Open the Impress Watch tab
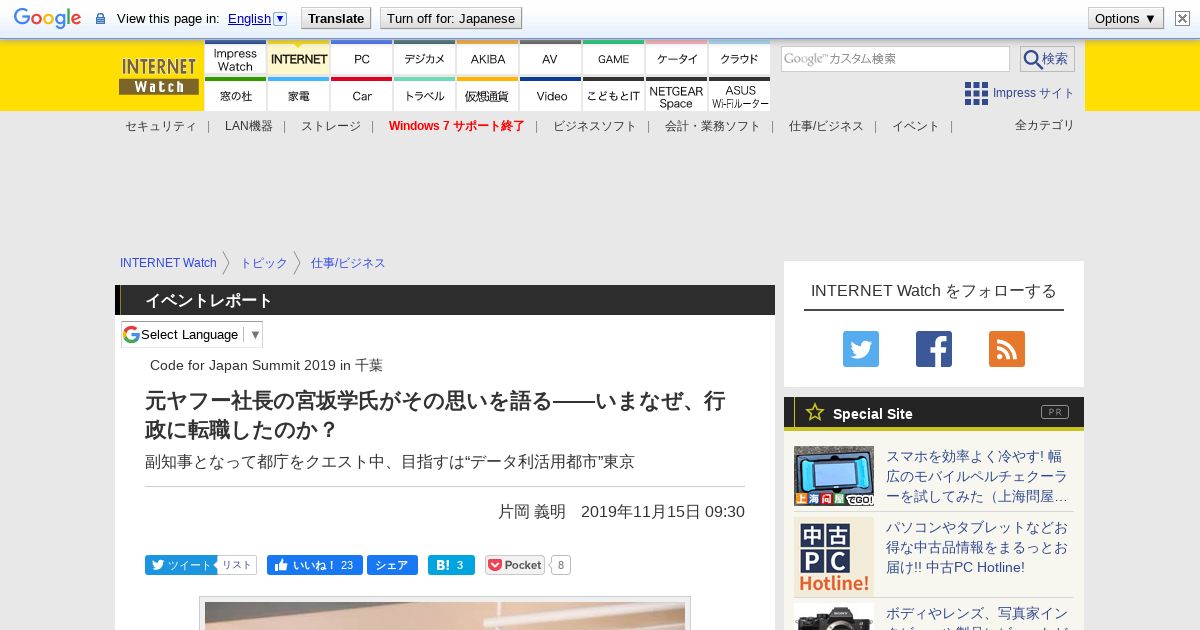This screenshot has width=1200, height=630. click(235, 59)
